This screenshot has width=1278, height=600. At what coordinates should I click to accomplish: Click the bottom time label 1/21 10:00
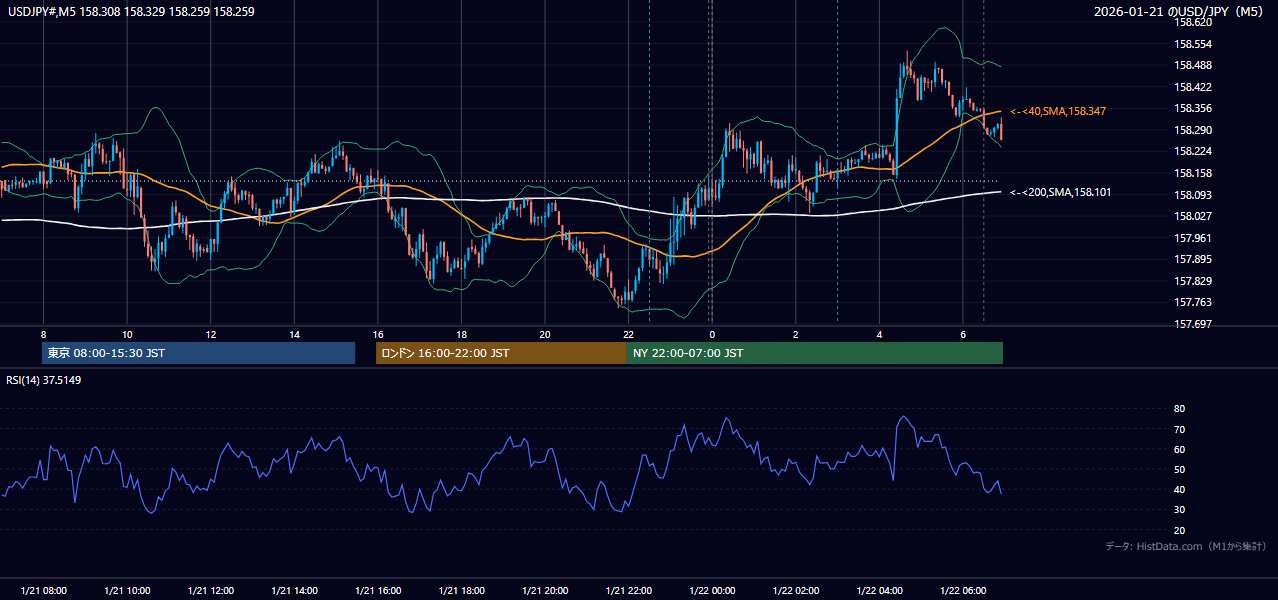coord(127,591)
